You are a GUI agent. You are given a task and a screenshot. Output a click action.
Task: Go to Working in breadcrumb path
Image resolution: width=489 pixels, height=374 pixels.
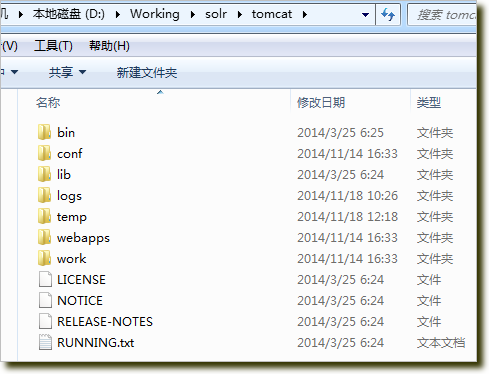155,14
